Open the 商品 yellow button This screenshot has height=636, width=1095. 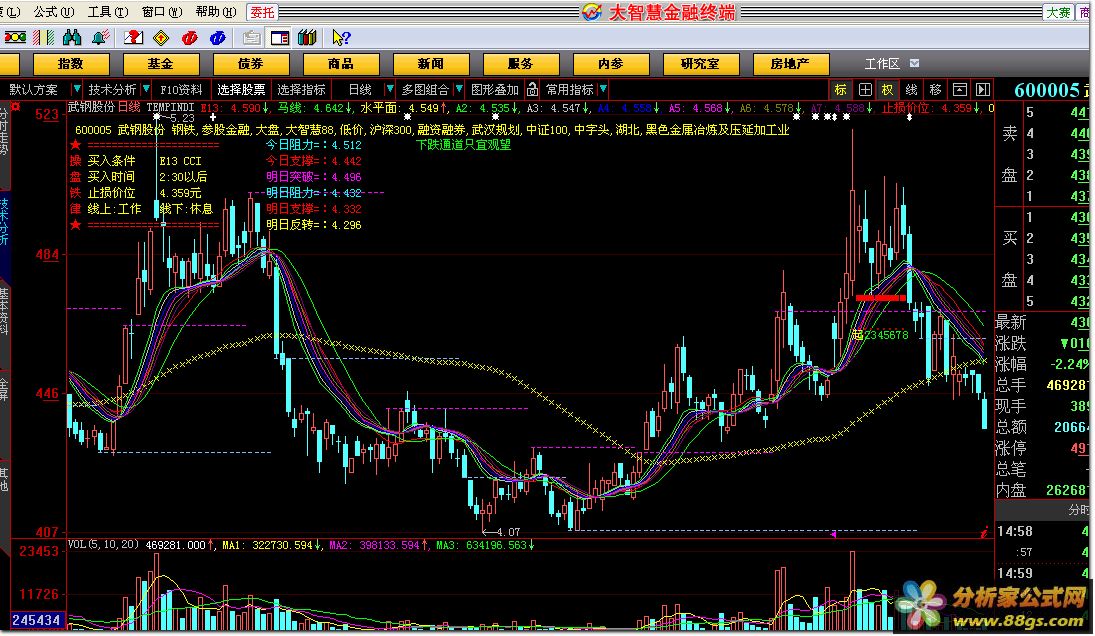pyautogui.click(x=341, y=64)
